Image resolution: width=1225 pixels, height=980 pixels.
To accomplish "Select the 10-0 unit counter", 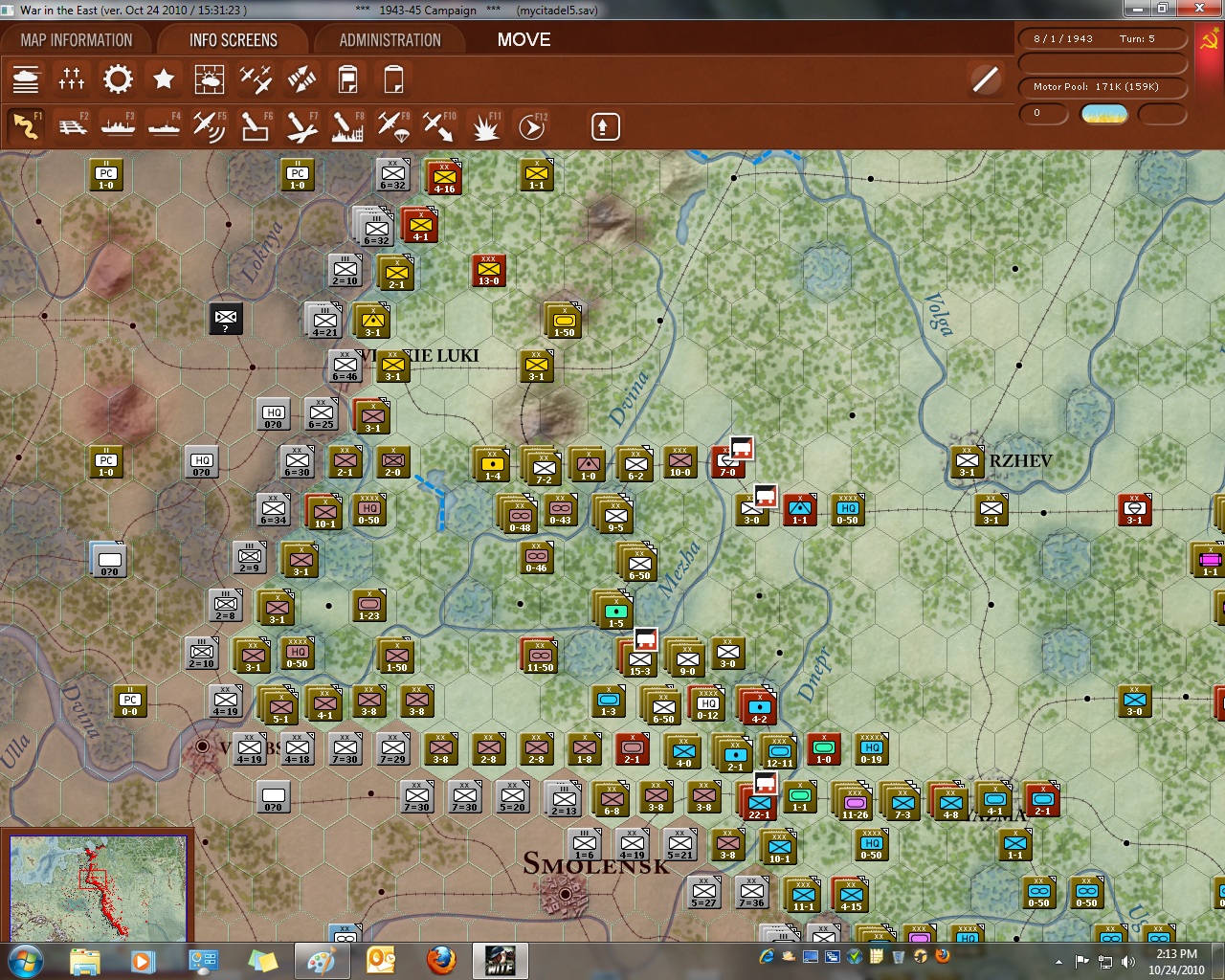I will point(679,462).
